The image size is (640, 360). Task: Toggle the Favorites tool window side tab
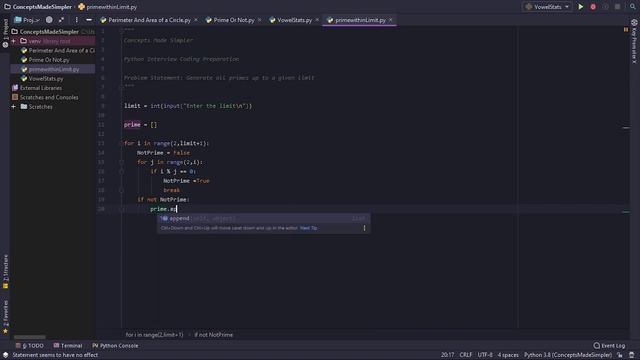(5, 317)
